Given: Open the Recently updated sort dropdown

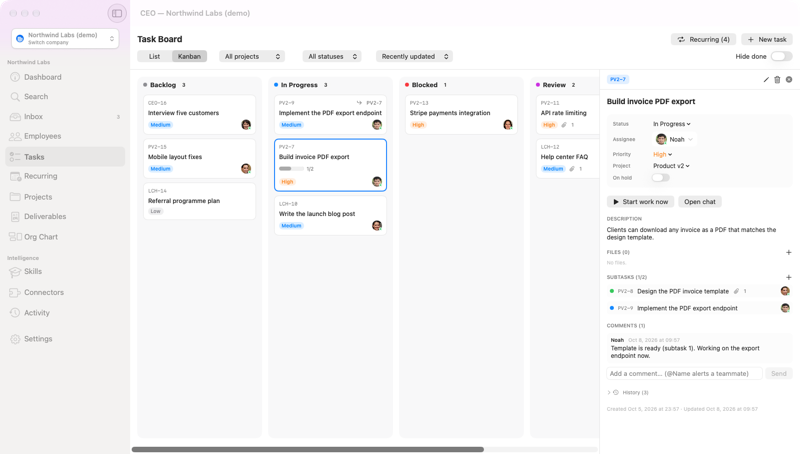Looking at the screenshot, I should [x=414, y=57].
